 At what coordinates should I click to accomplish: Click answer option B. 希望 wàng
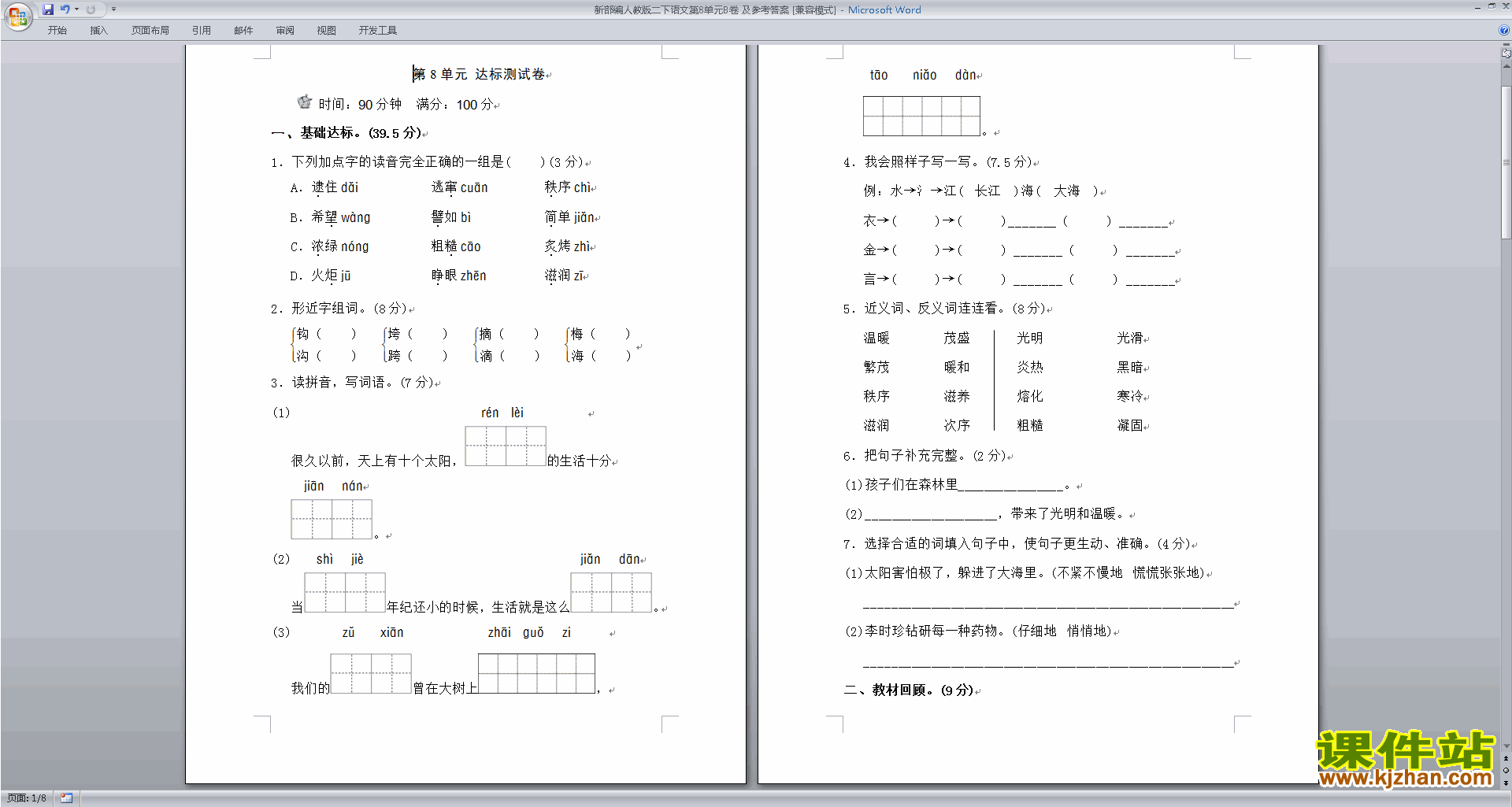(x=330, y=217)
